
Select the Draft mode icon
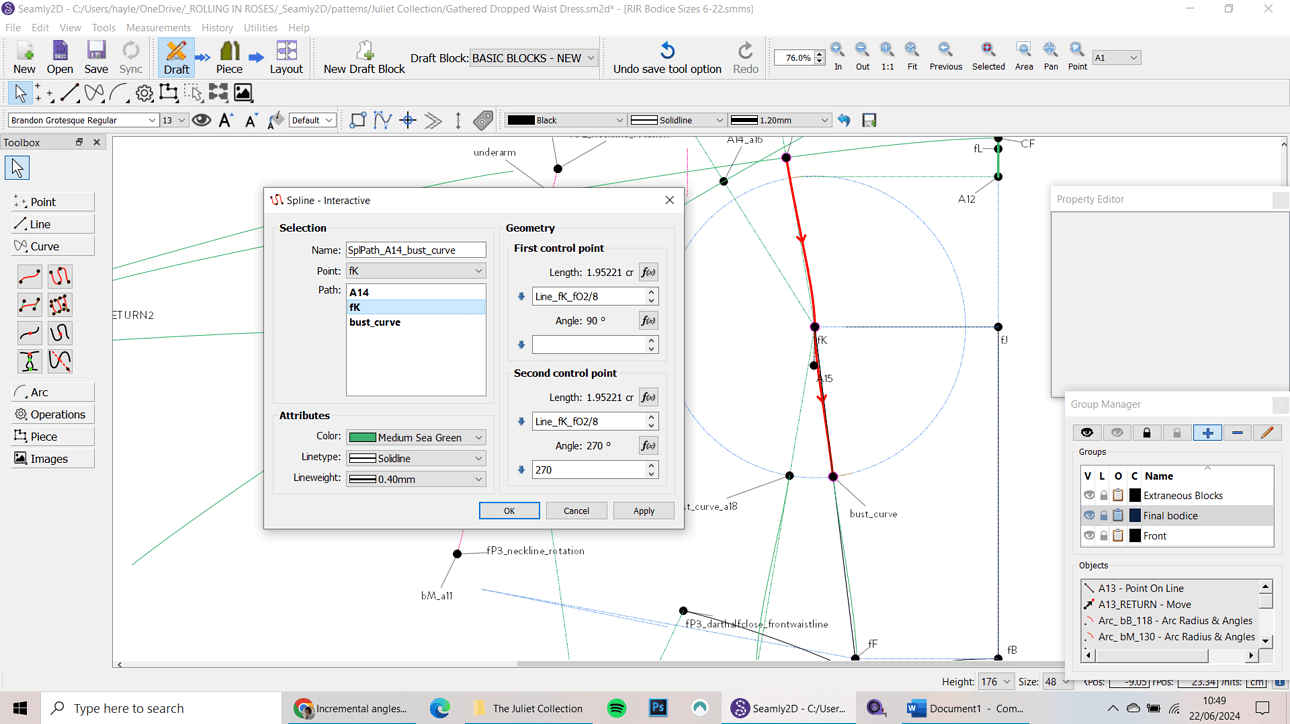pyautogui.click(x=175, y=57)
